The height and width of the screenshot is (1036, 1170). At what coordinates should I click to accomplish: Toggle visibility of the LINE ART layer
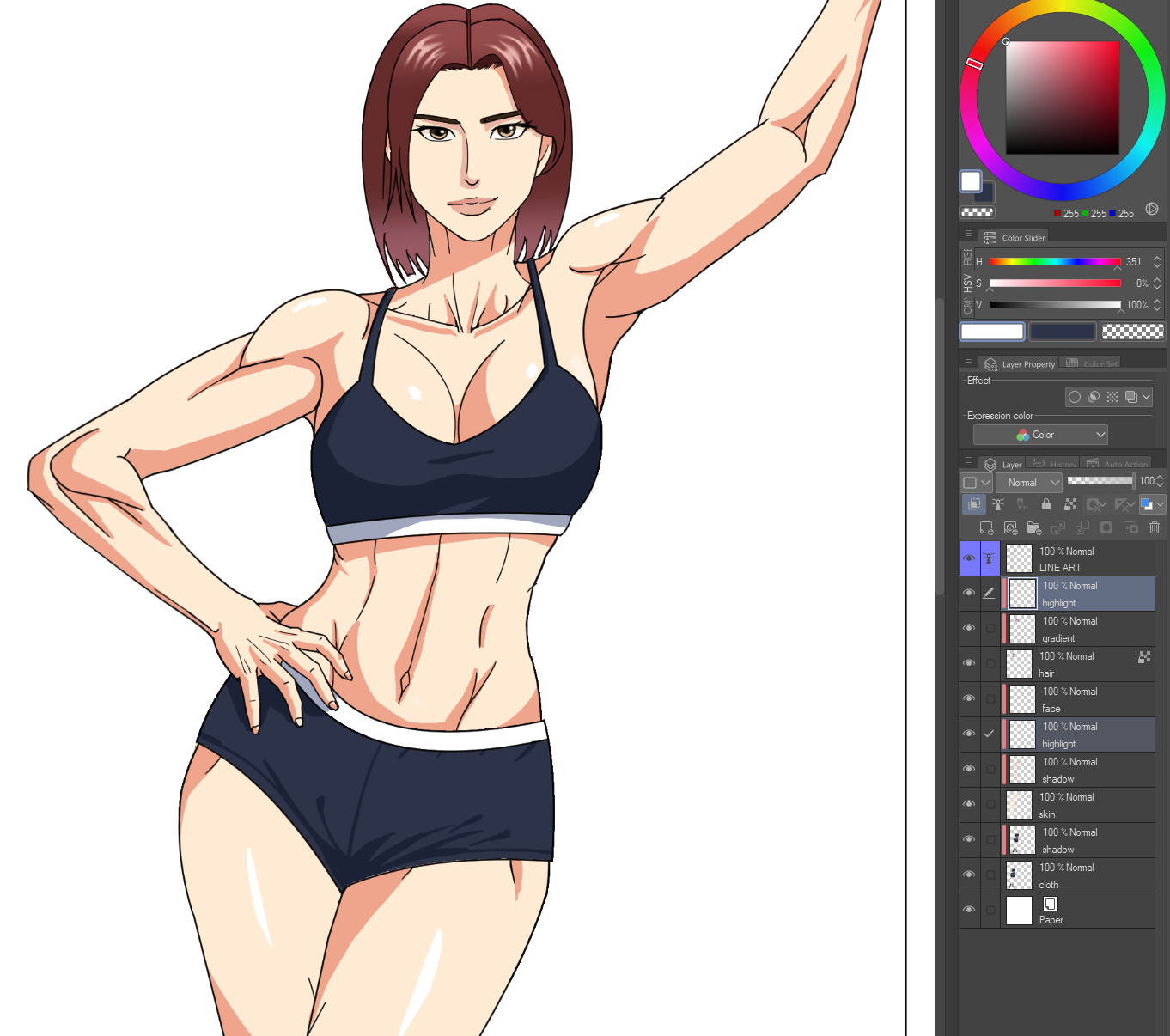(969, 558)
